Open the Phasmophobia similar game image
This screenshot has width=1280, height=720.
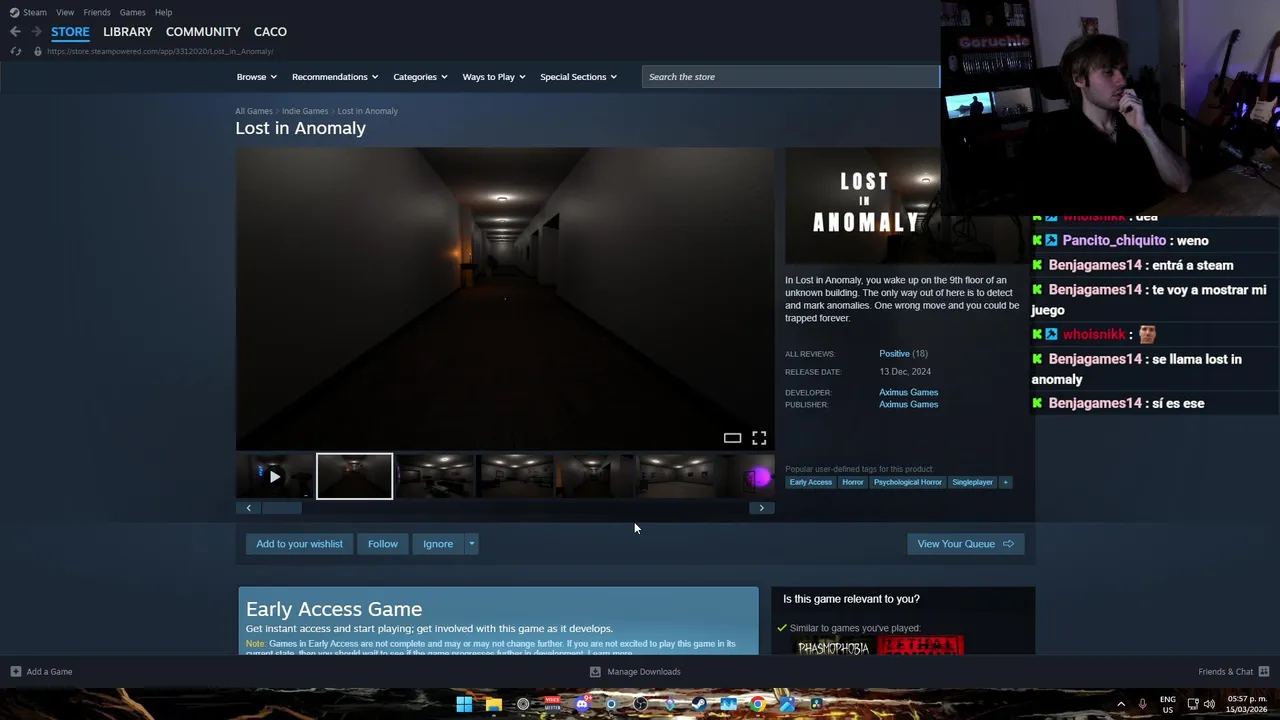(x=833, y=648)
